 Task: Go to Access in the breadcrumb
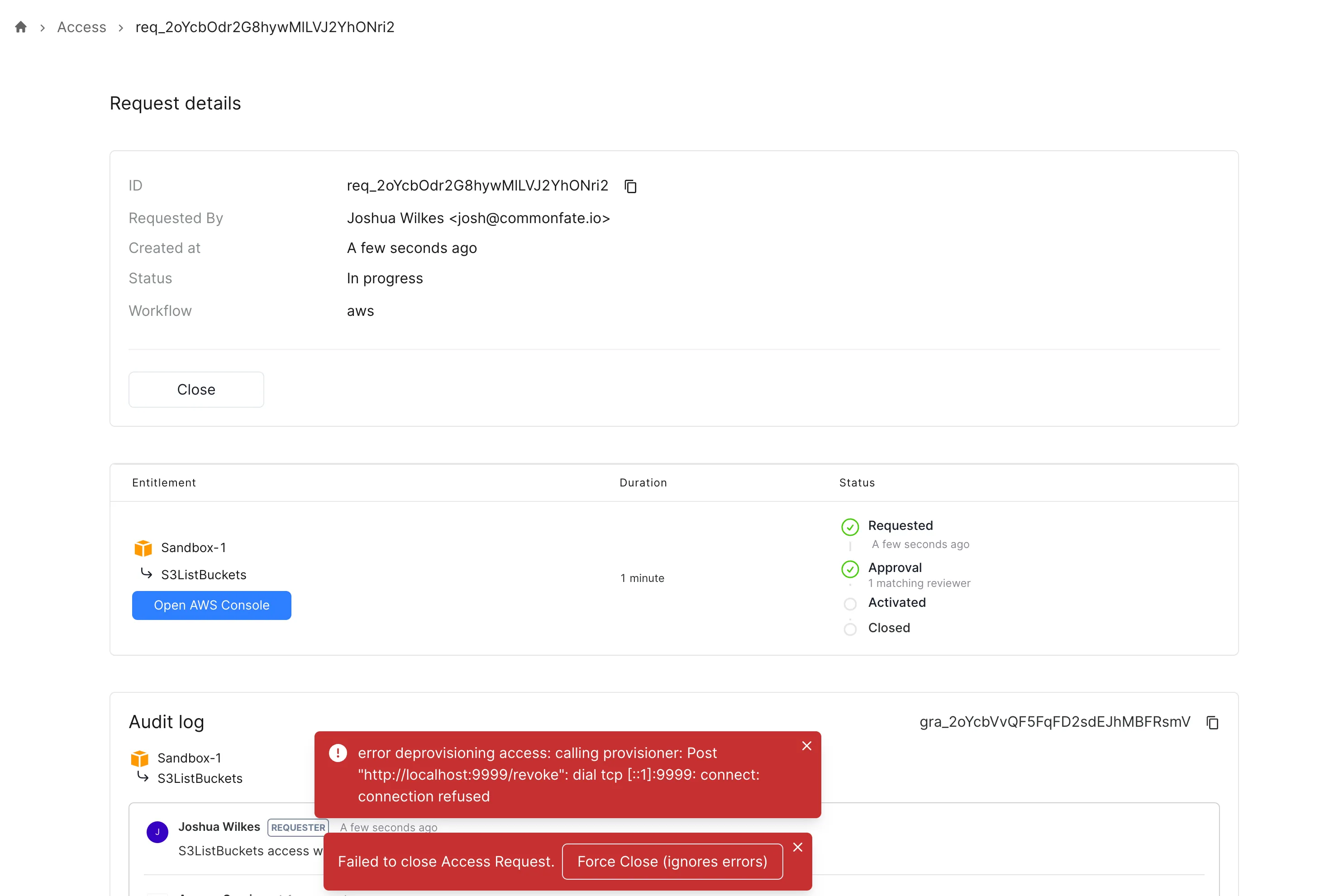tap(82, 27)
